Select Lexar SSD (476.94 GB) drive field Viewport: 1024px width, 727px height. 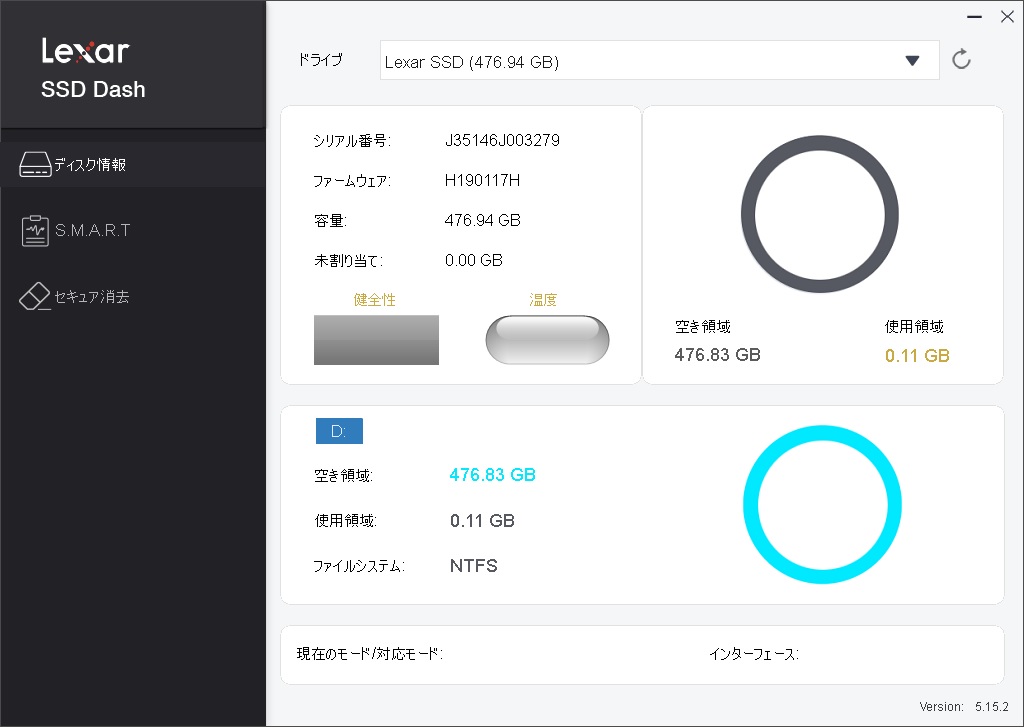point(640,61)
